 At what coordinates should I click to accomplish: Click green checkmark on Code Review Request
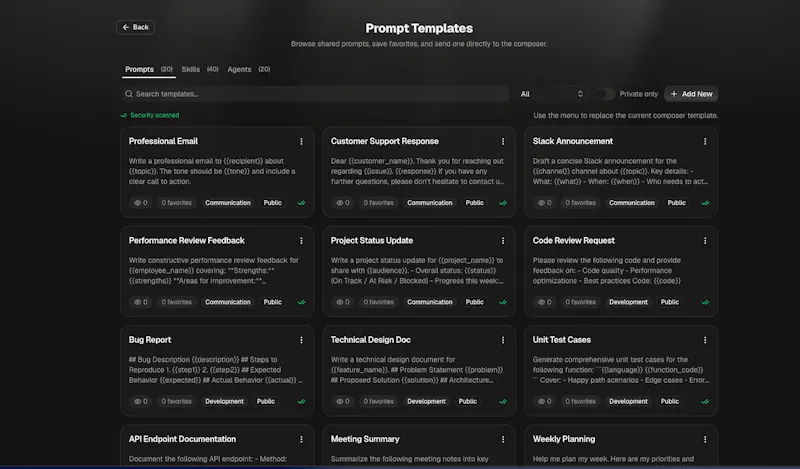pyautogui.click(x=705, y=302)
